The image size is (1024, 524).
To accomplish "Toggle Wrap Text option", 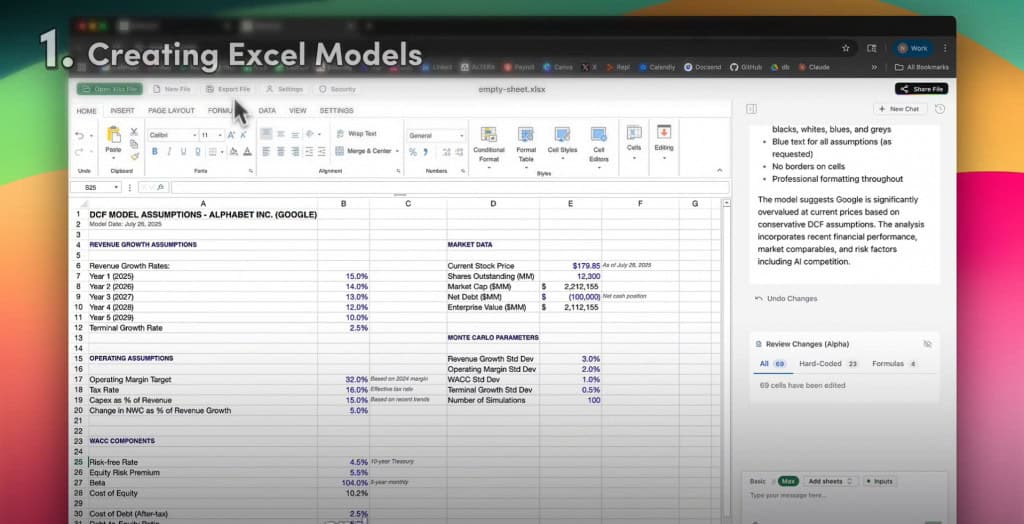I will (x=356, y=134).
